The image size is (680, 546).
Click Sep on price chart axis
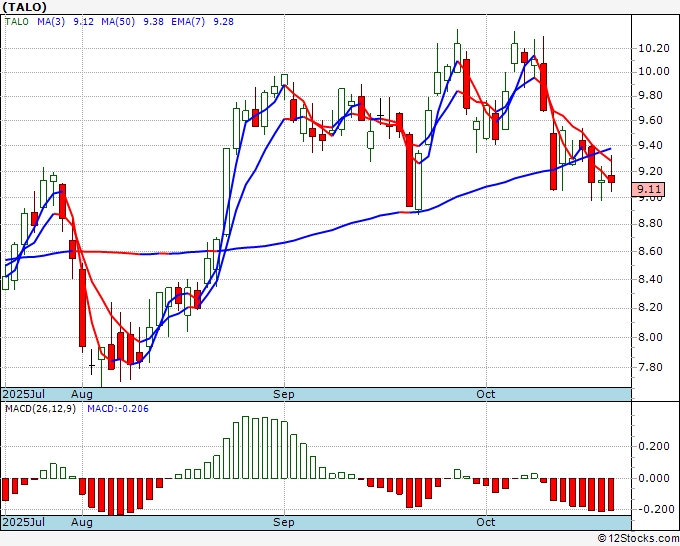pyautogui.click(x=284, y=394)
